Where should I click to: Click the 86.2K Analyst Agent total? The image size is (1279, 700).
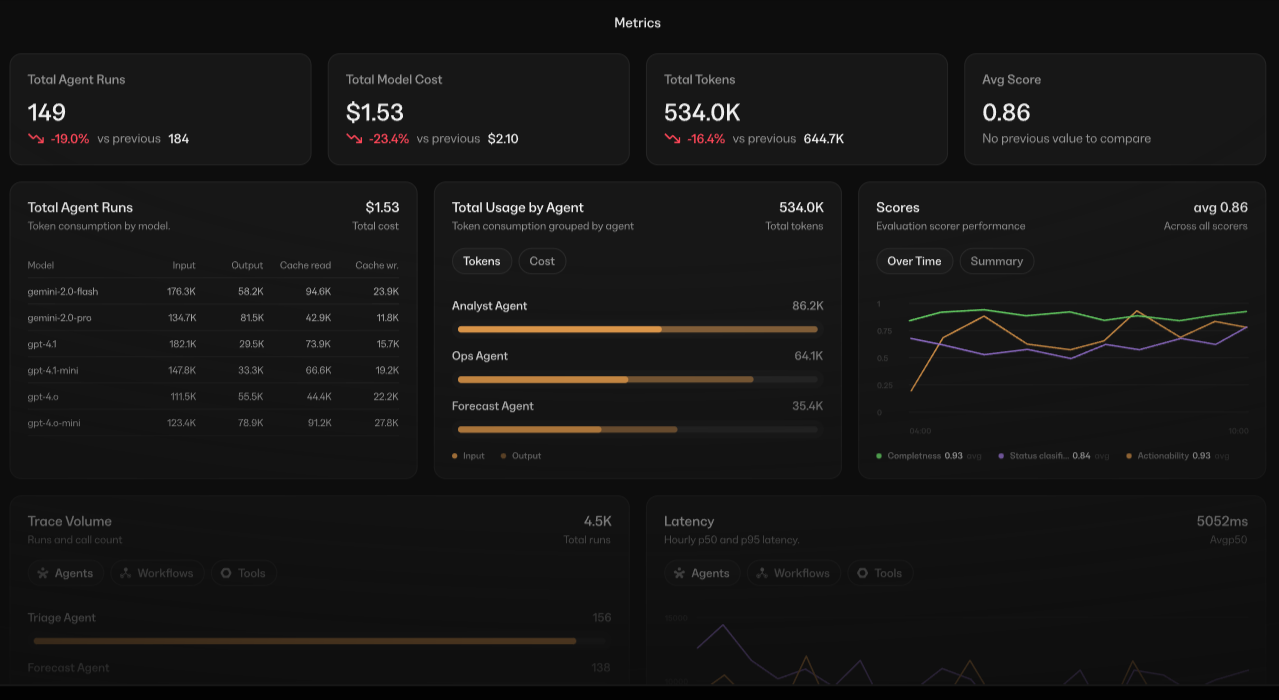click(x=808, y=306)
